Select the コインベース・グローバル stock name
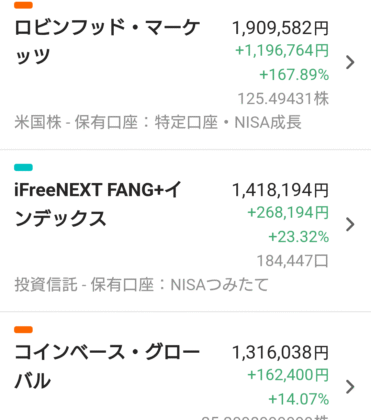Image resolution: width=371 pixels, height=420 pixels. tap(107, 366)
